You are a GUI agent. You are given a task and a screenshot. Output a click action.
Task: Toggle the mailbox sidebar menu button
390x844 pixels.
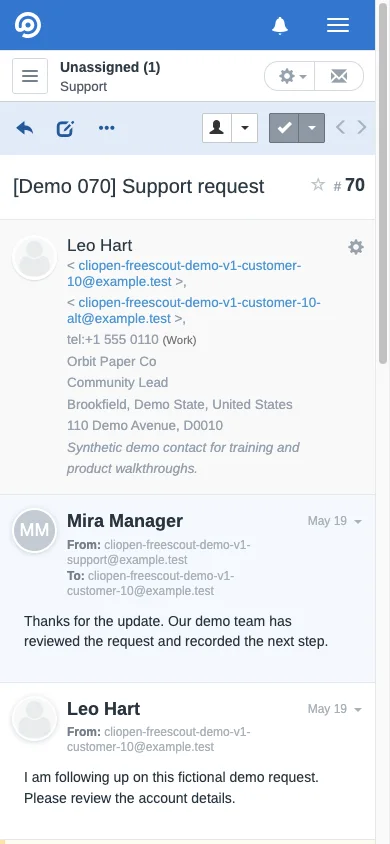click(30, 76)
